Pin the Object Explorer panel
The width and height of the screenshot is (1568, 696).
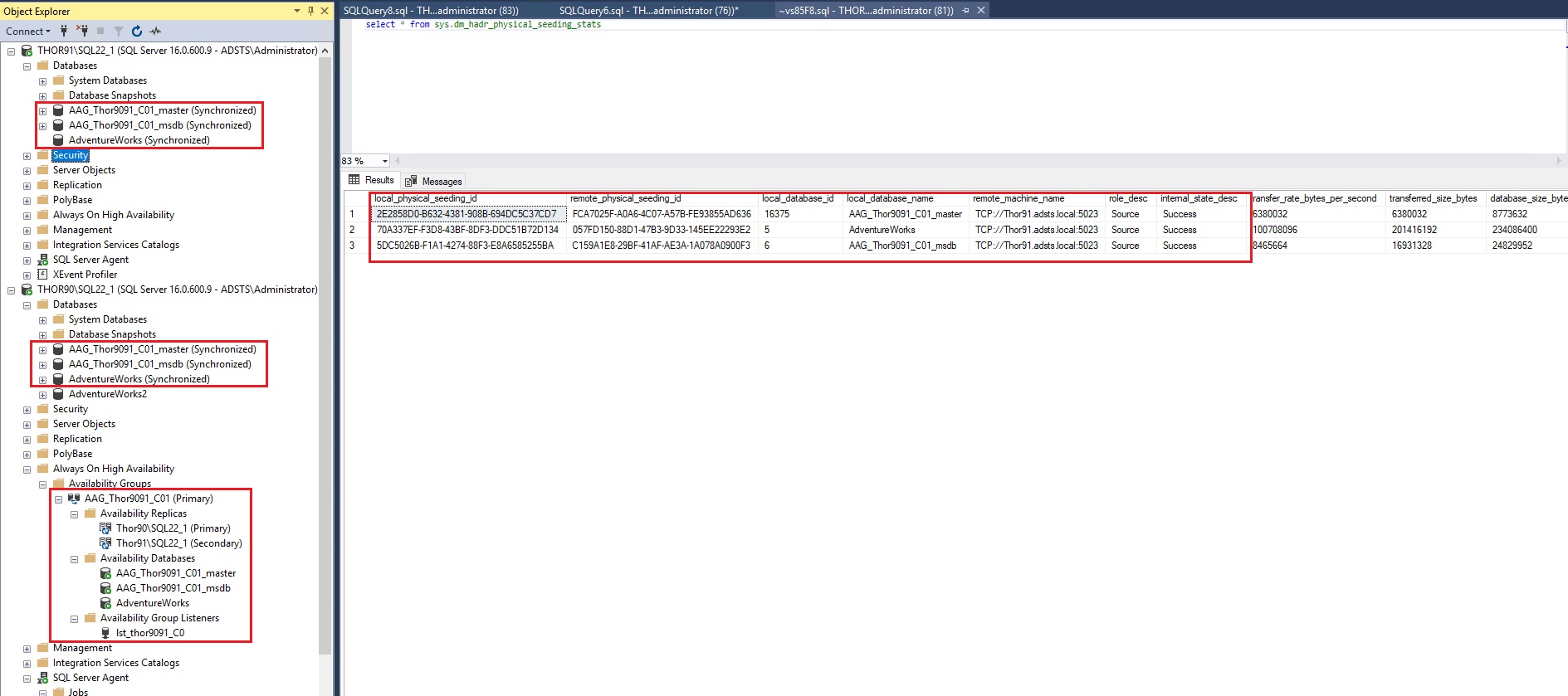click(x=310, y=11)
